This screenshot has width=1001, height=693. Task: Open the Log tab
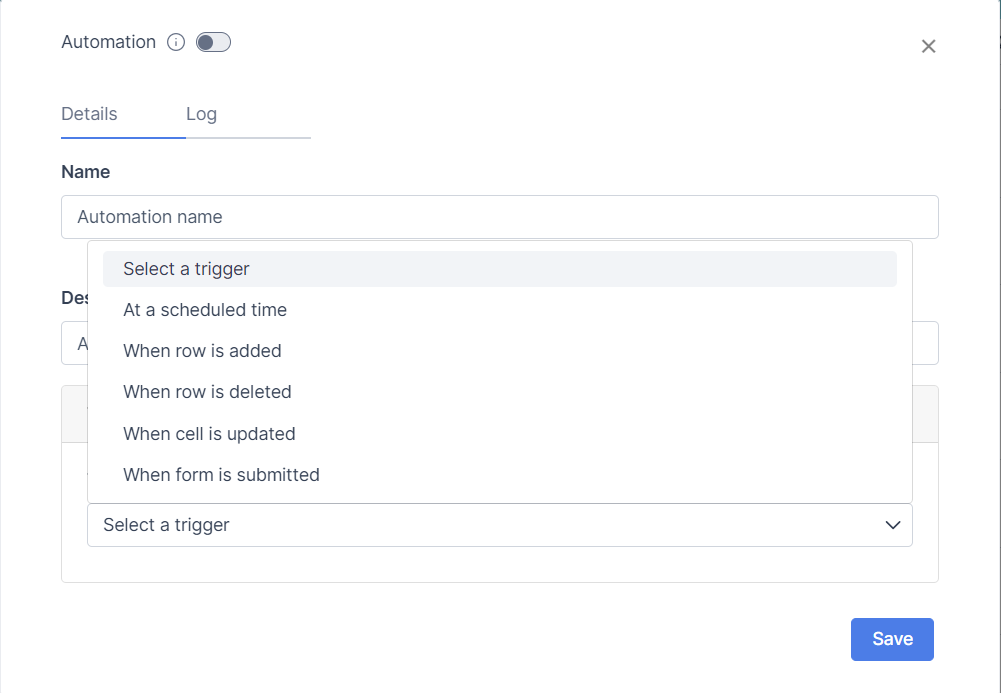[x=201, y=114]
